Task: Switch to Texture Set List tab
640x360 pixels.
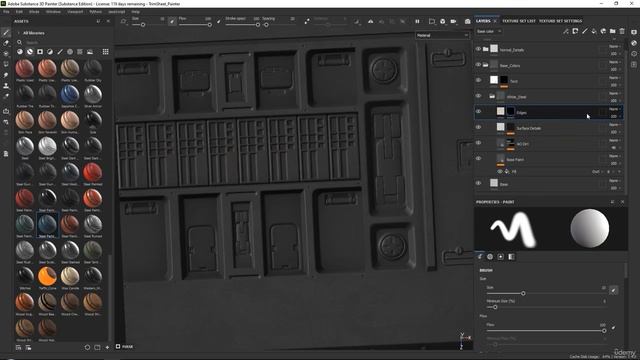Action: pyautogui.click(x=519, y=21)
